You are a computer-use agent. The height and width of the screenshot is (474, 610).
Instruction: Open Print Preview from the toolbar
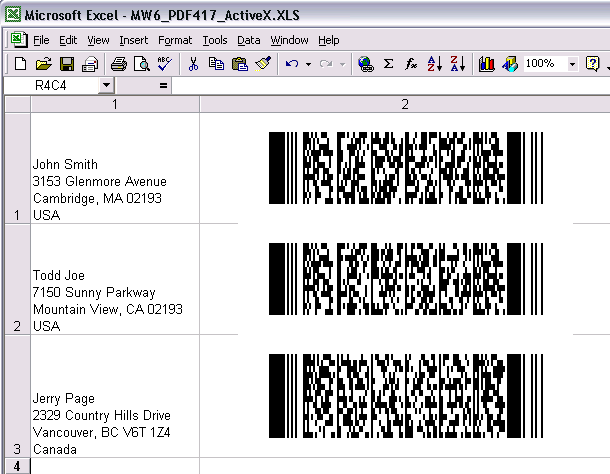[x=142, y=64]
